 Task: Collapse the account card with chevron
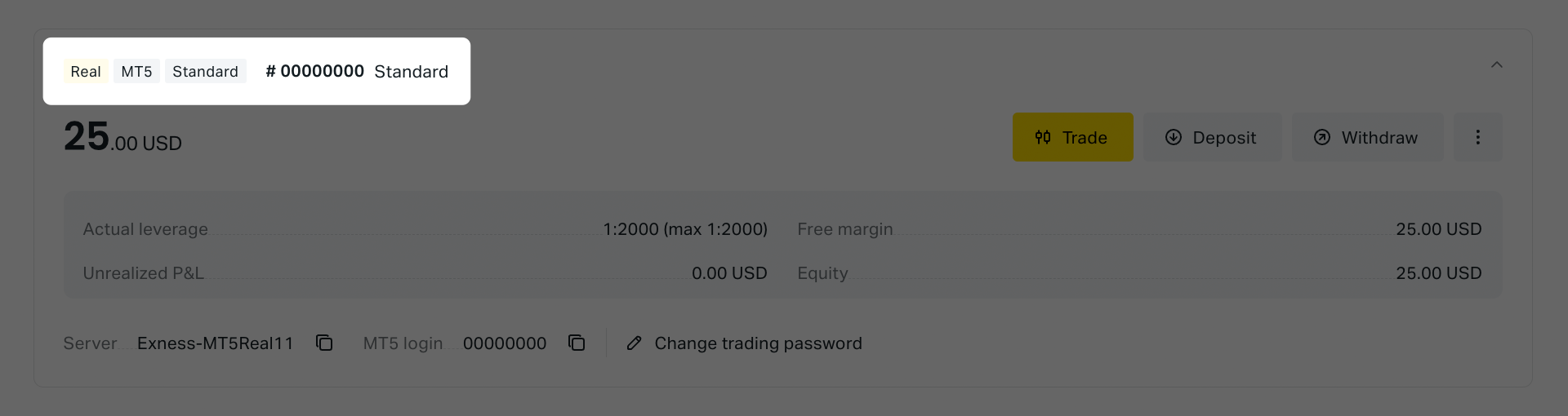tap(1496, 65)
